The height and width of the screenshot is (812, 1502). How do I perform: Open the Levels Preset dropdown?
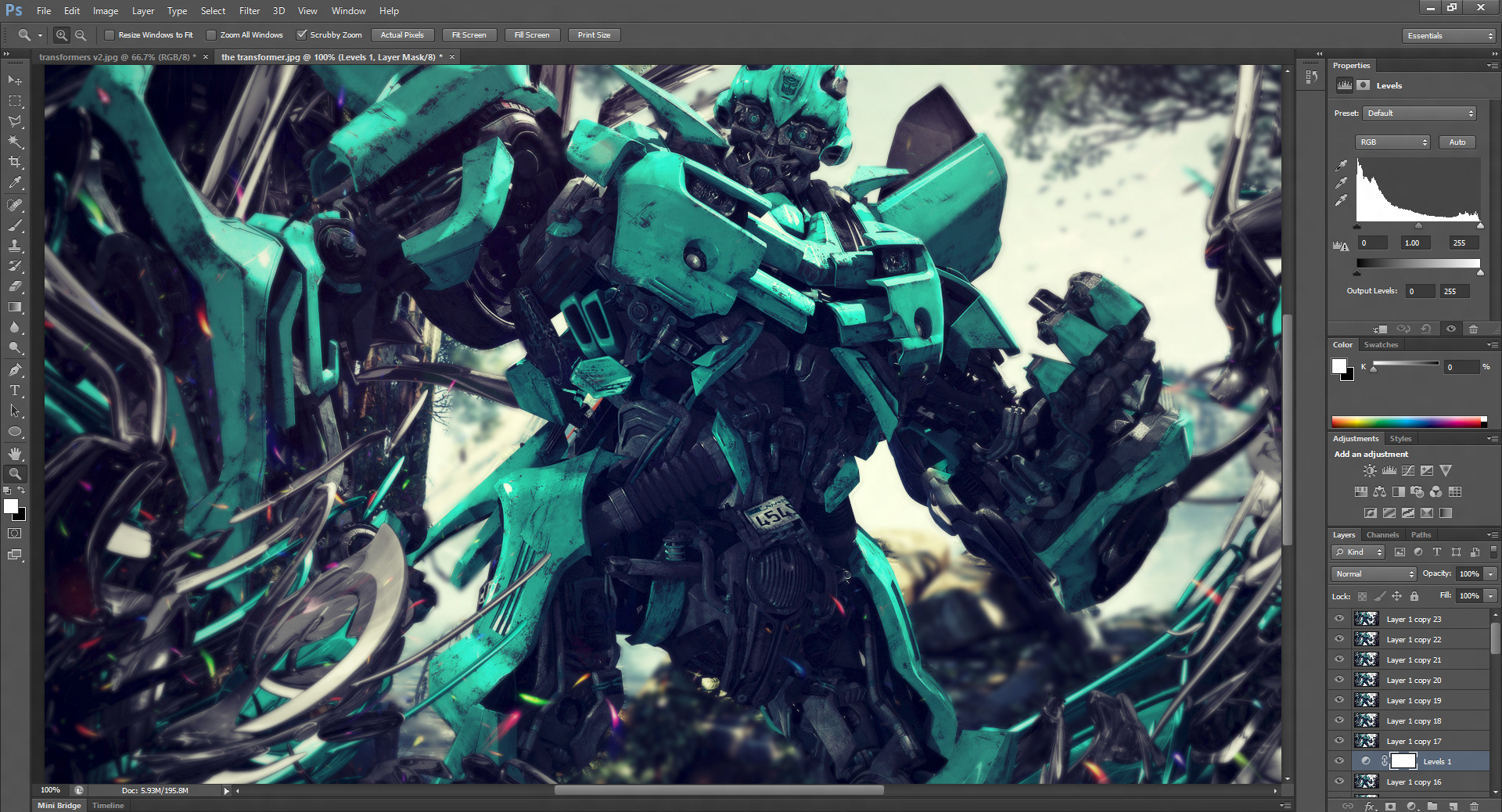pyautogui.click(x=1419, y=113)
